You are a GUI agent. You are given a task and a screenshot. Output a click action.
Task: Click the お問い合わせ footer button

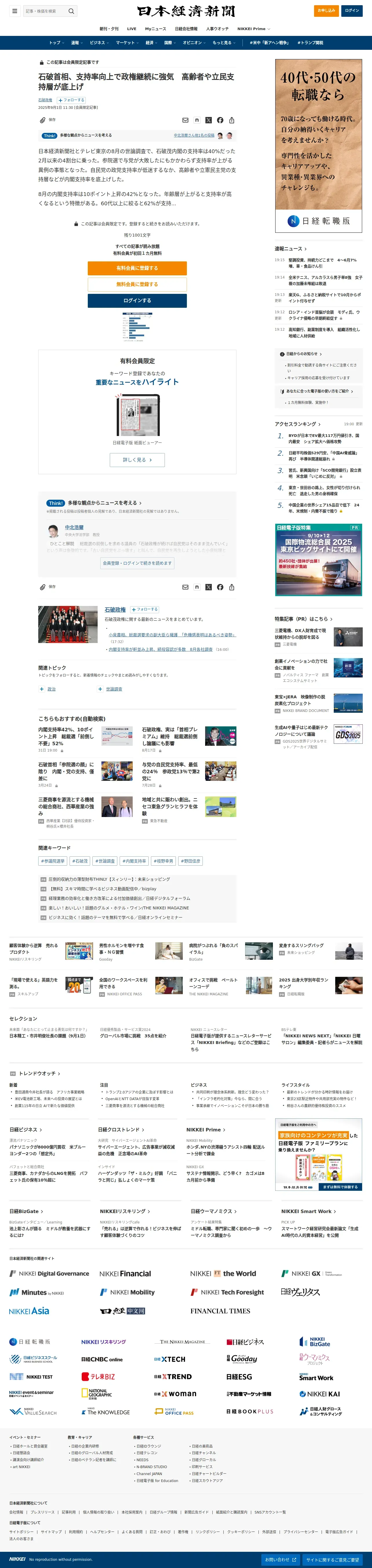coord(280,1560)
